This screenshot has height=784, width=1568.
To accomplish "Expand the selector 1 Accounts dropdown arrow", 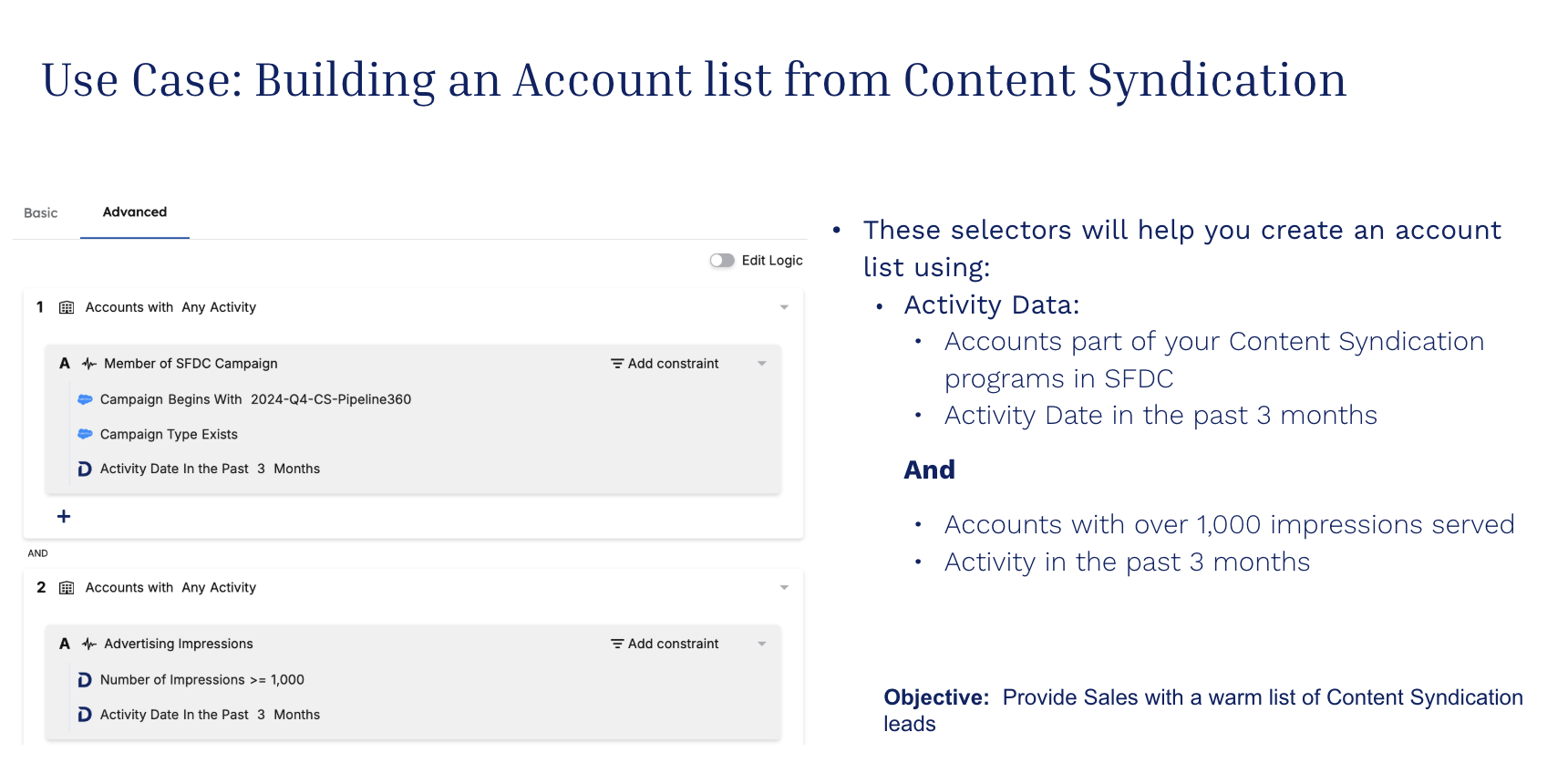I will click(x=784, y=308).
